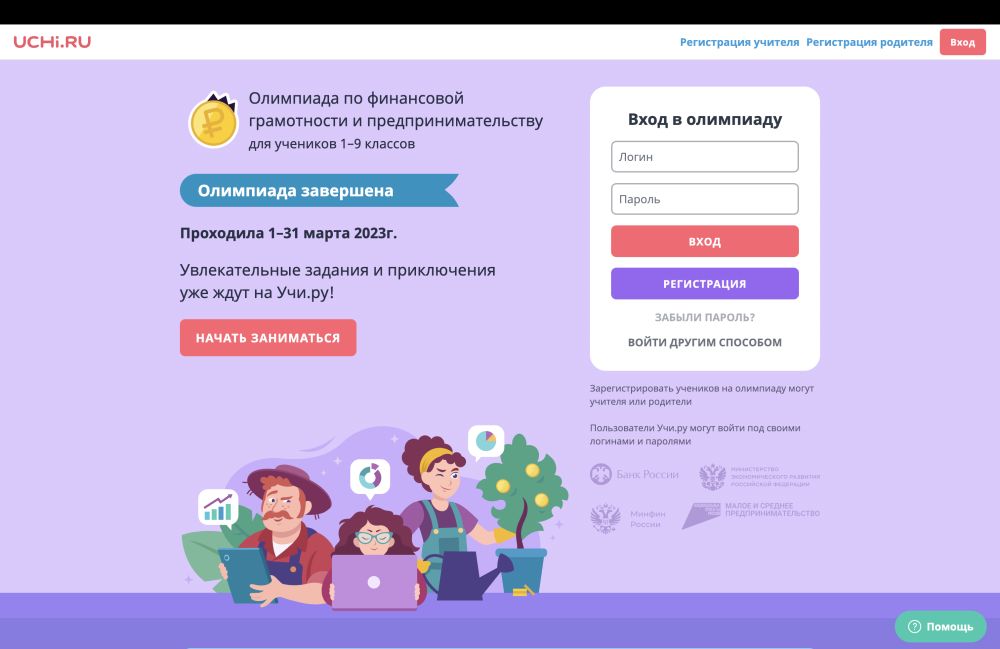
Task: Focus the Логин input field
Action: pos(705,157)
